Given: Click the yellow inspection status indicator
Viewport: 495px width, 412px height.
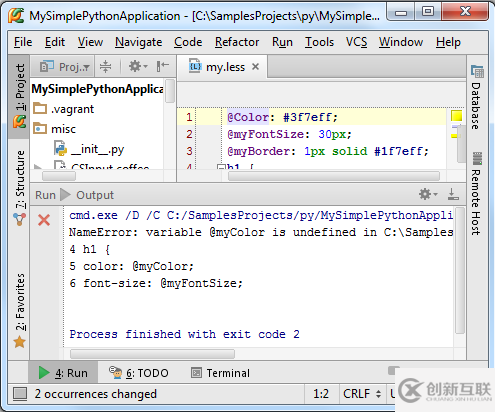Looking at the screenshot, I should tap(456, 116).
